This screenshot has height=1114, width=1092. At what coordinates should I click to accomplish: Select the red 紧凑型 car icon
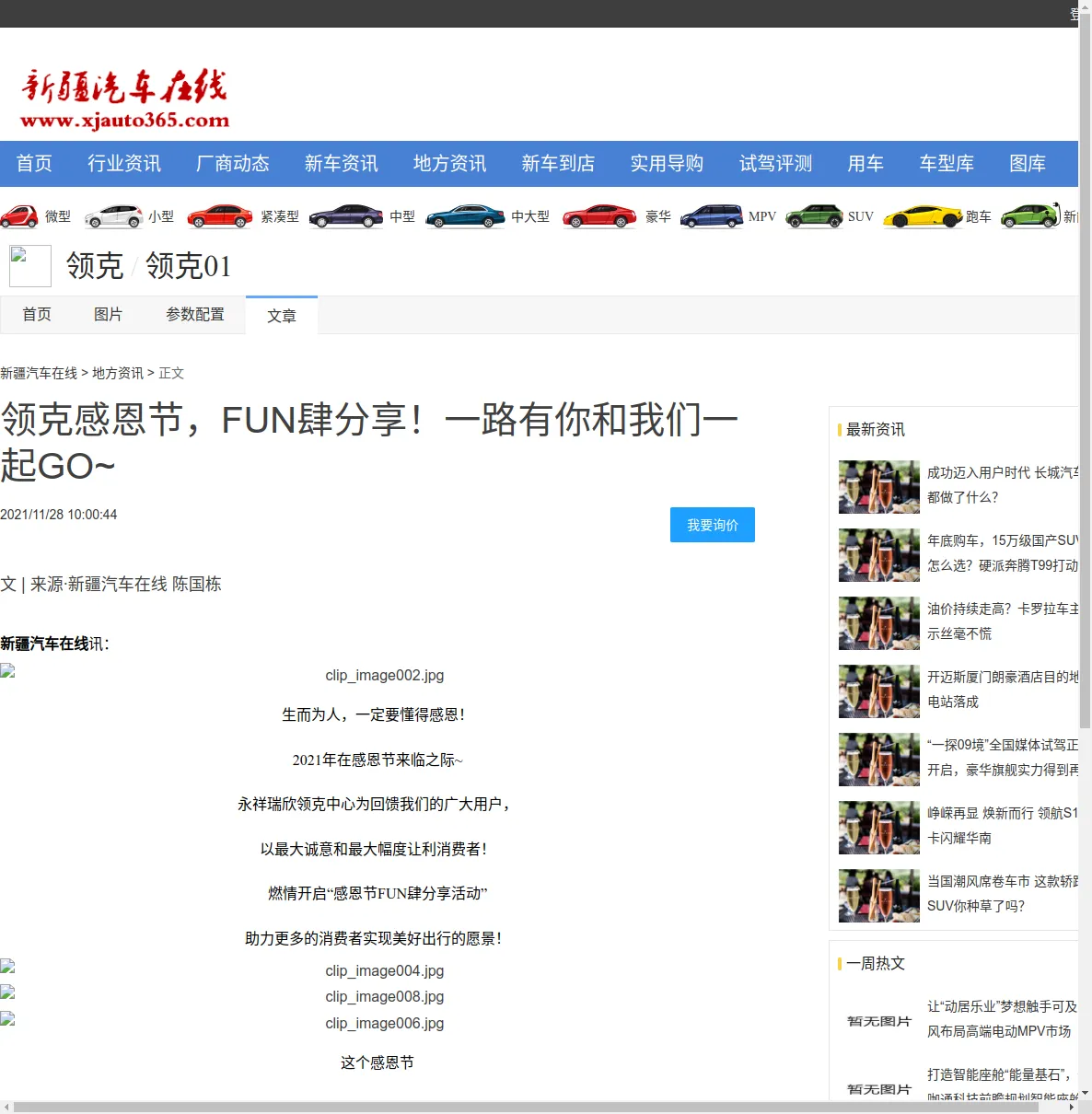tap(219, 216)
